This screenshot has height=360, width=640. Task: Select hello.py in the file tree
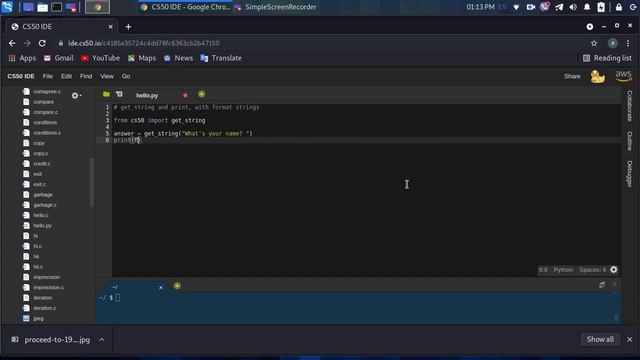[42, 226]
